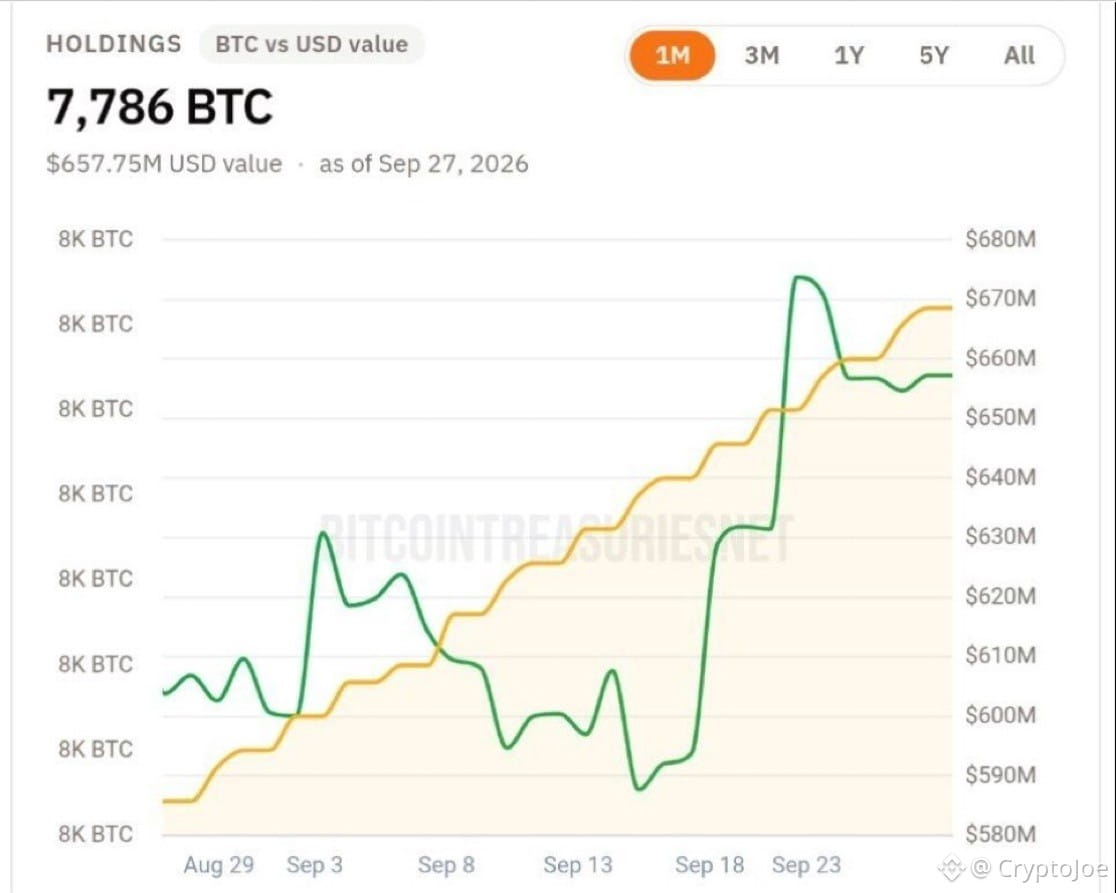Click the $630M right axis label
The width and height of the screenshot is (1116, 893).
pyautogui.click(x=1001, y=536)
